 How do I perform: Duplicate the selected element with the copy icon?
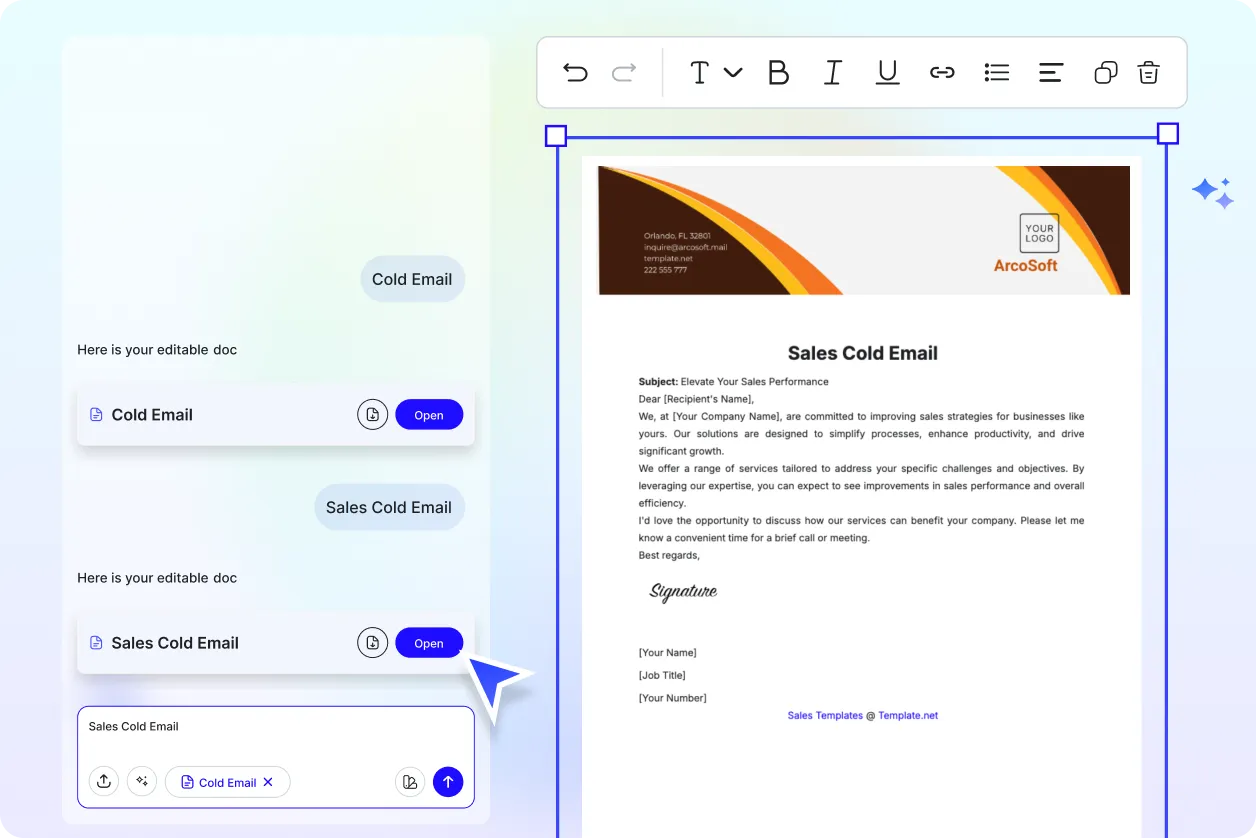tap(1105, 72)
